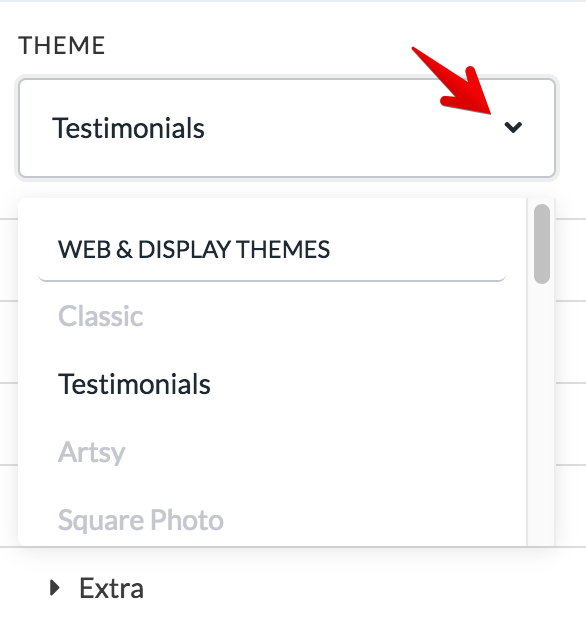The width and height of the screenshot is (586, 626).
Task: Click the word DISPLAY in group header
Action: [x=184, y=250]
